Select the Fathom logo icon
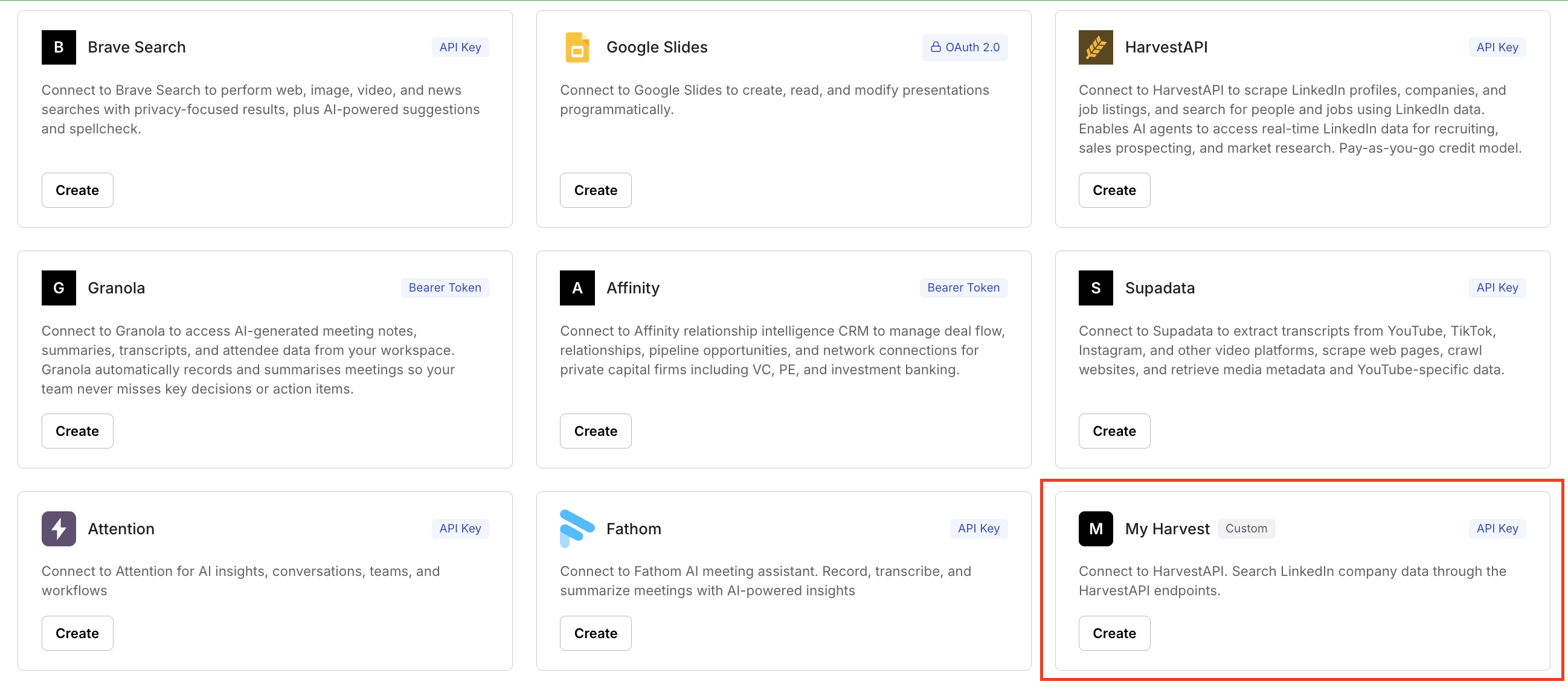 [576, 529]
